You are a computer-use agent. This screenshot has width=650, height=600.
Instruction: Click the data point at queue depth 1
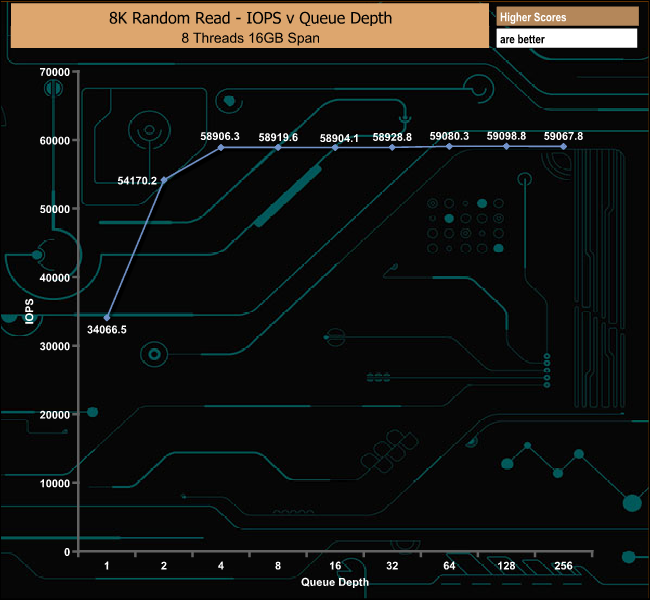[107, 318]
